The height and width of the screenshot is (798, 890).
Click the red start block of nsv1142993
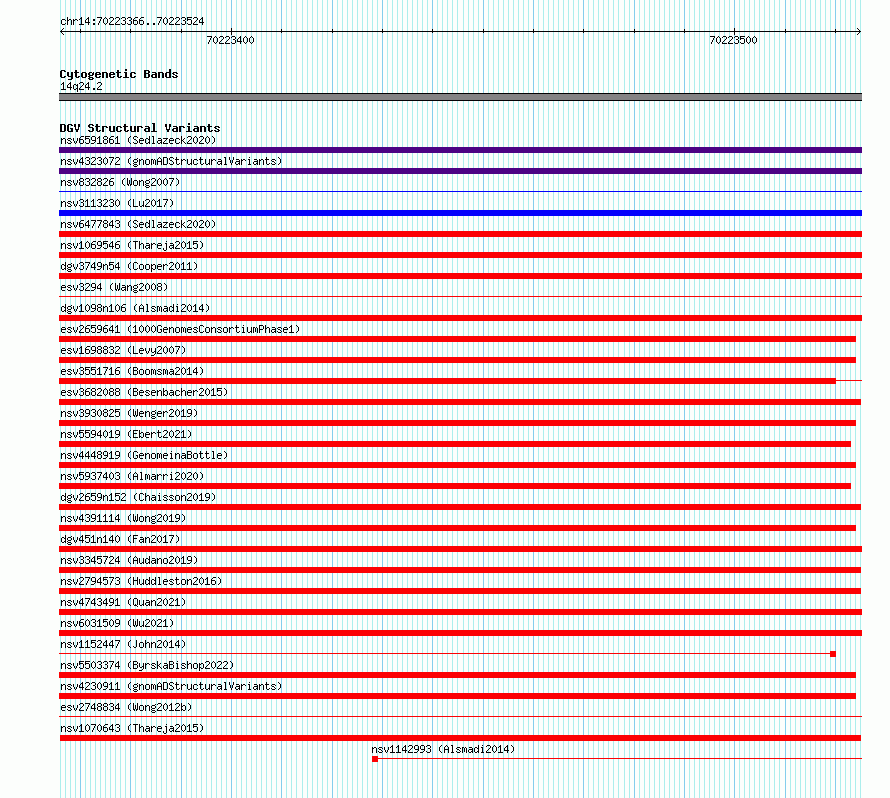(x=375, y=759)
